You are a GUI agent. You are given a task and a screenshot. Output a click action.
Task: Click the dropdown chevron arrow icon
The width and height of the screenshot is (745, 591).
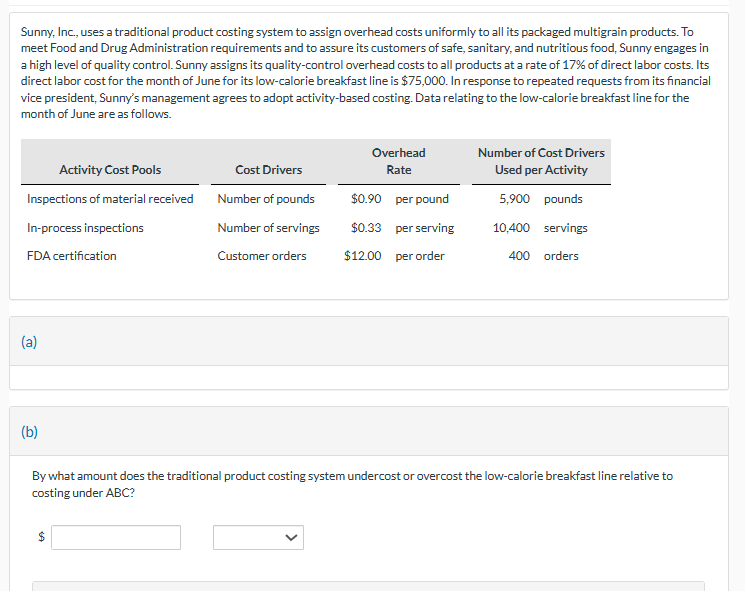click(291, 537)
